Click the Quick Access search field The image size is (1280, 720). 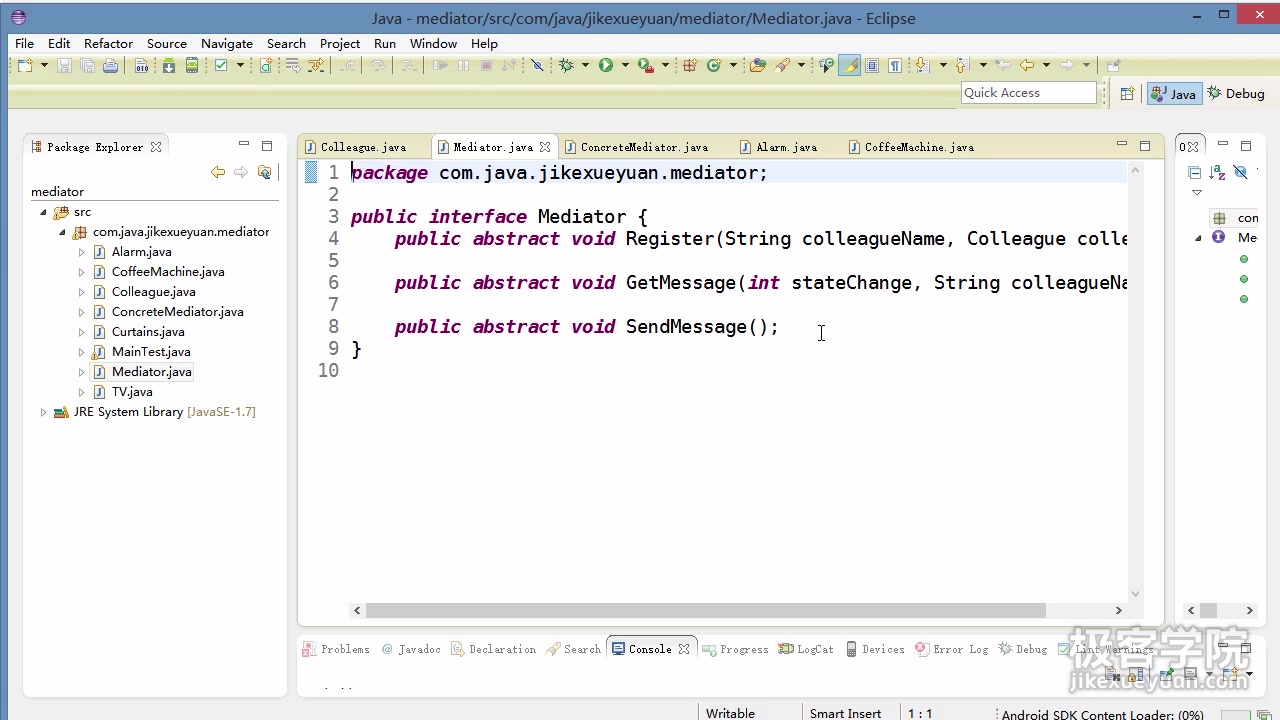[x=1029, y=93]
